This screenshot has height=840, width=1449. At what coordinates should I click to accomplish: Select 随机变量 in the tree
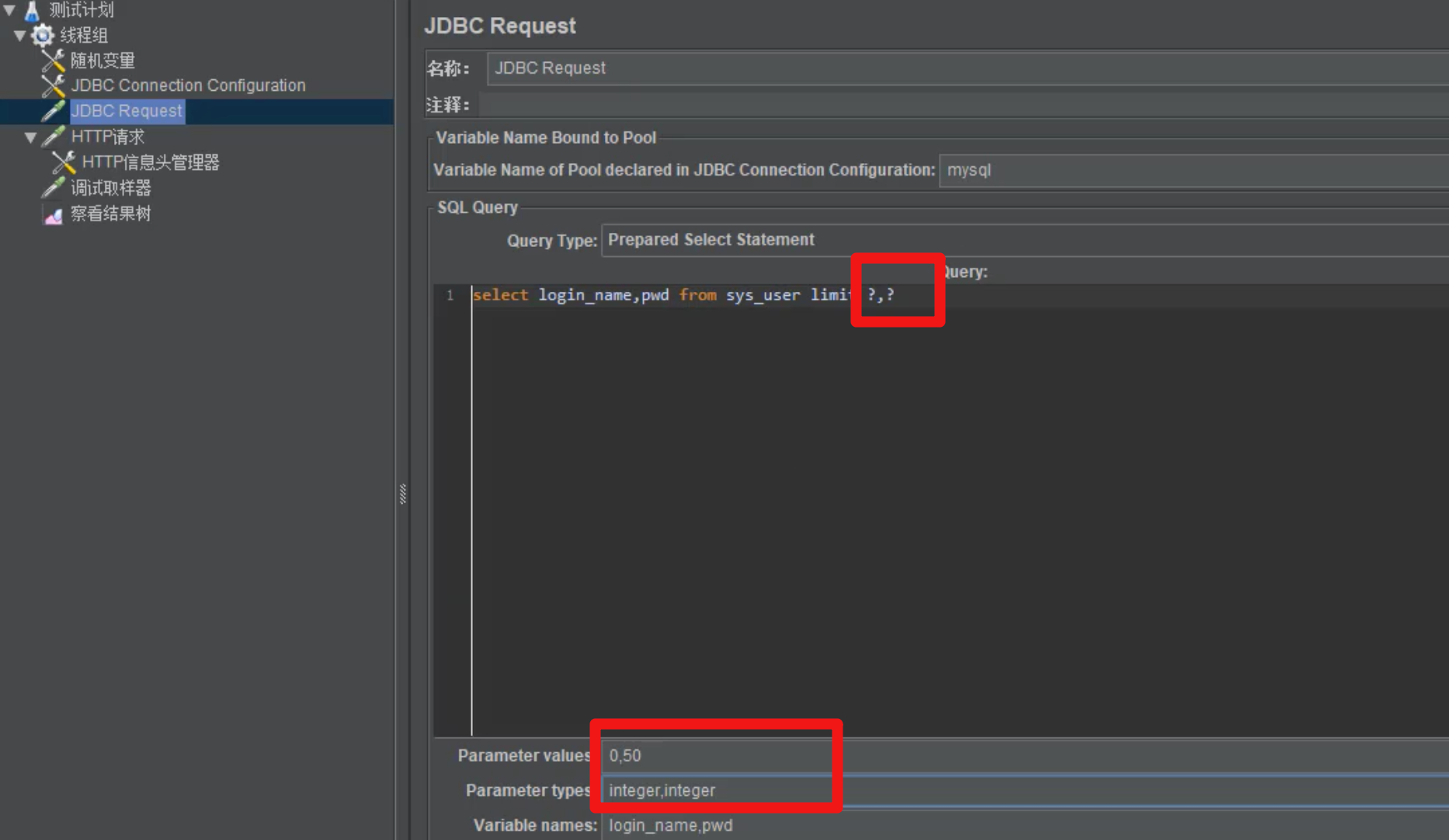click(103, 61)
